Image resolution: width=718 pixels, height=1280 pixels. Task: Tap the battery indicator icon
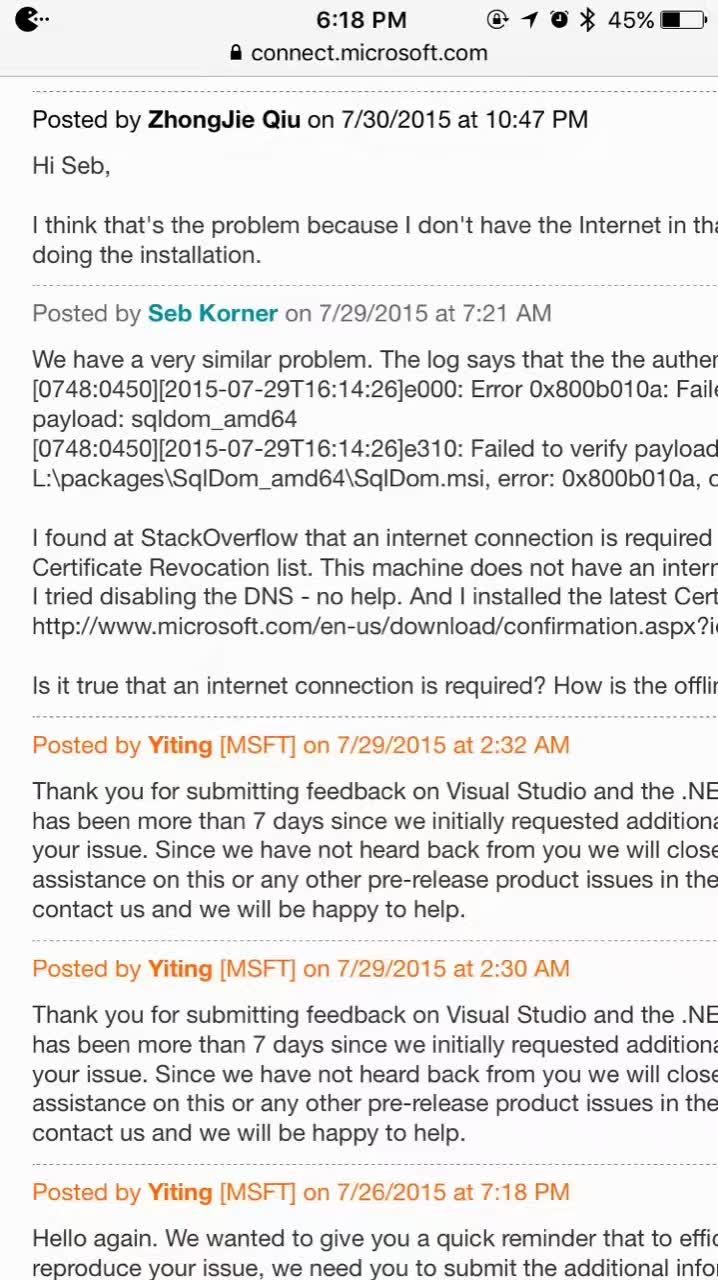tap(684, 19)
